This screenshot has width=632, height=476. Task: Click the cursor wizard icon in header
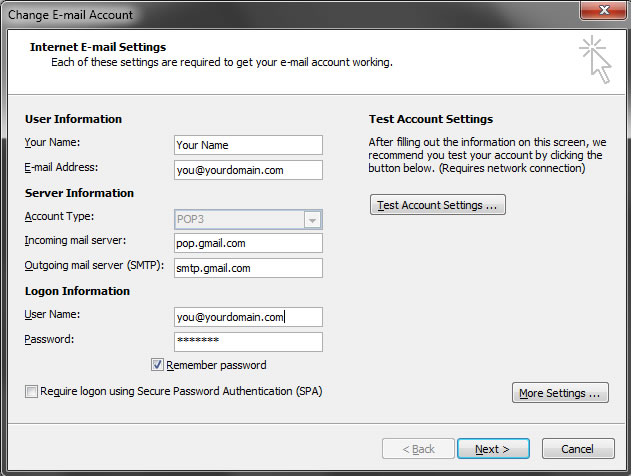click(595, 59)
